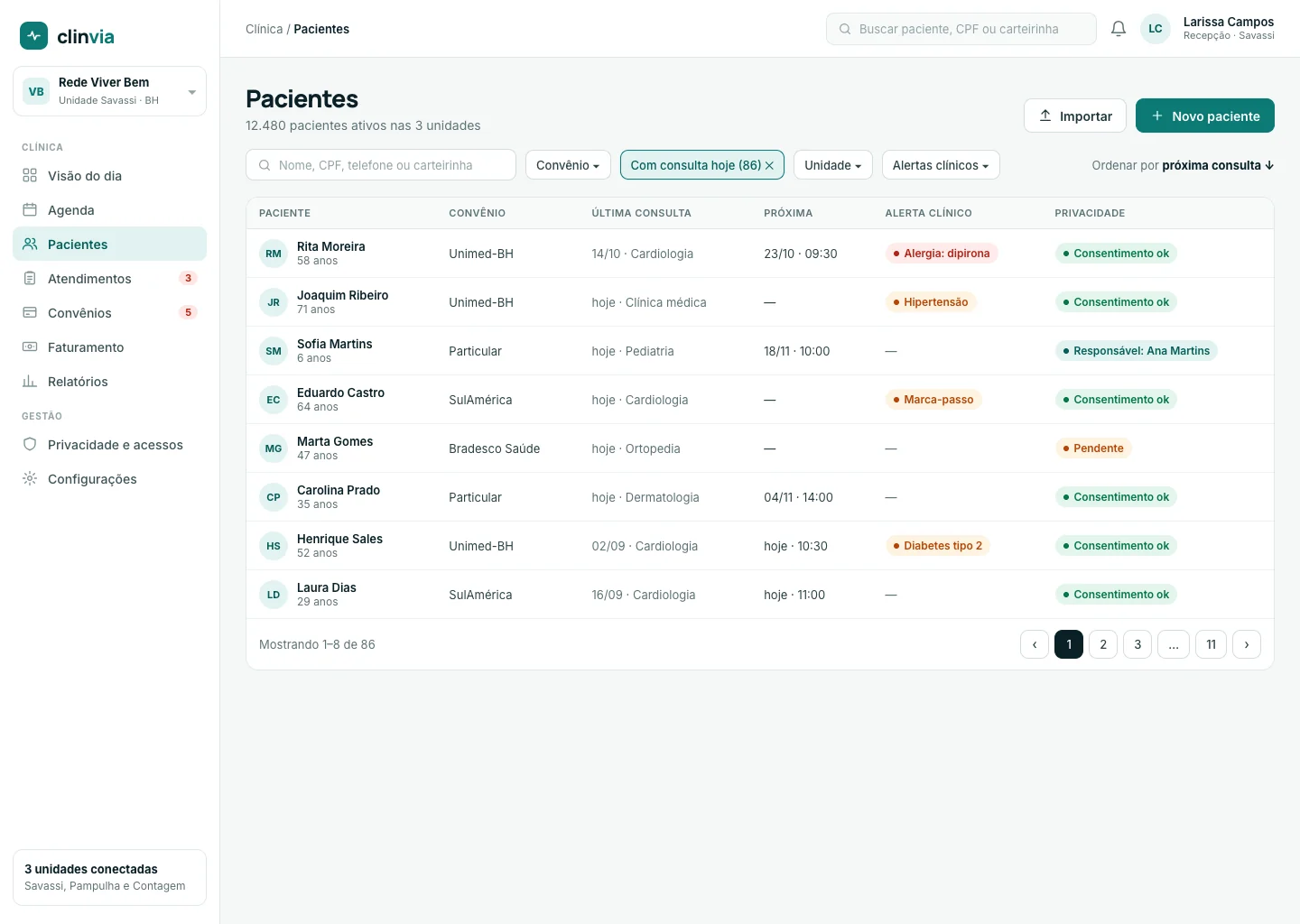
Task: Open Relatórios menu item
Action: pos(109,382)
